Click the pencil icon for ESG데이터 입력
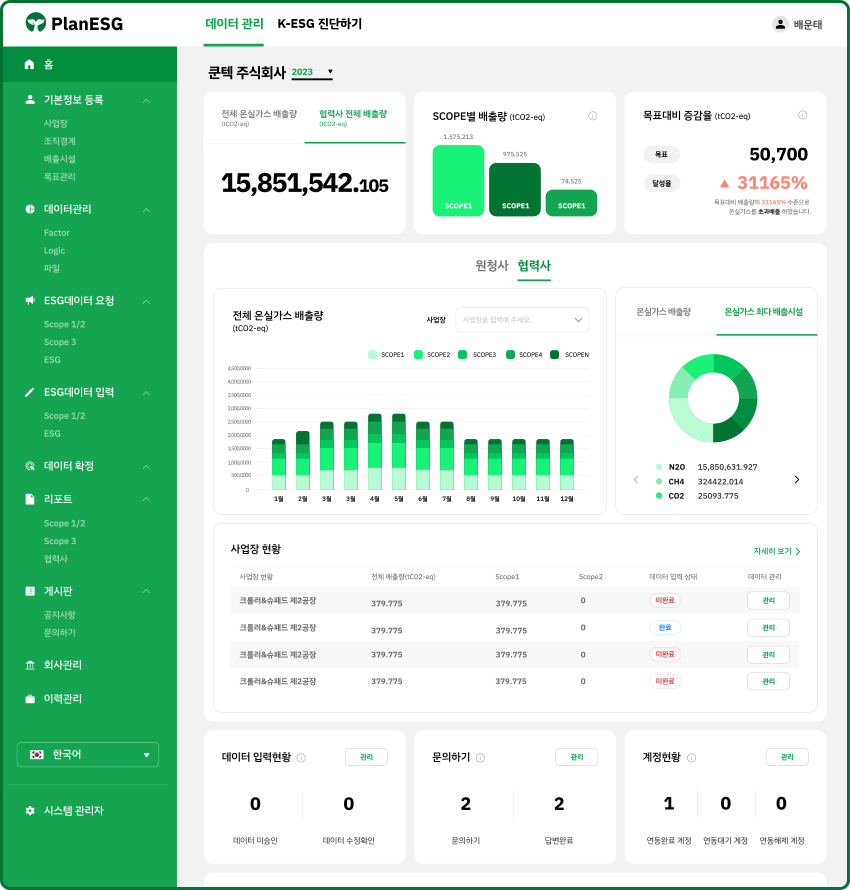The width and height of the screenshot is (850, 890). (x=29, y=392)
